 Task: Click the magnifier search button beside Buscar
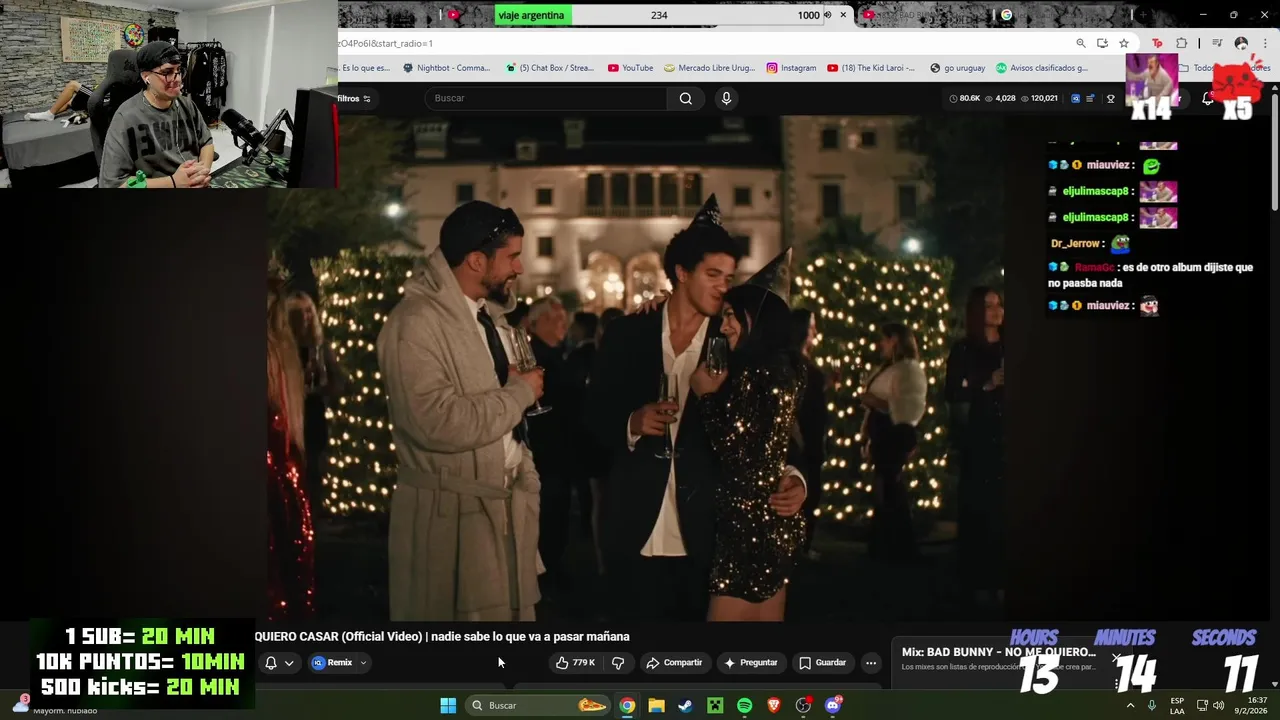point(685,98)
